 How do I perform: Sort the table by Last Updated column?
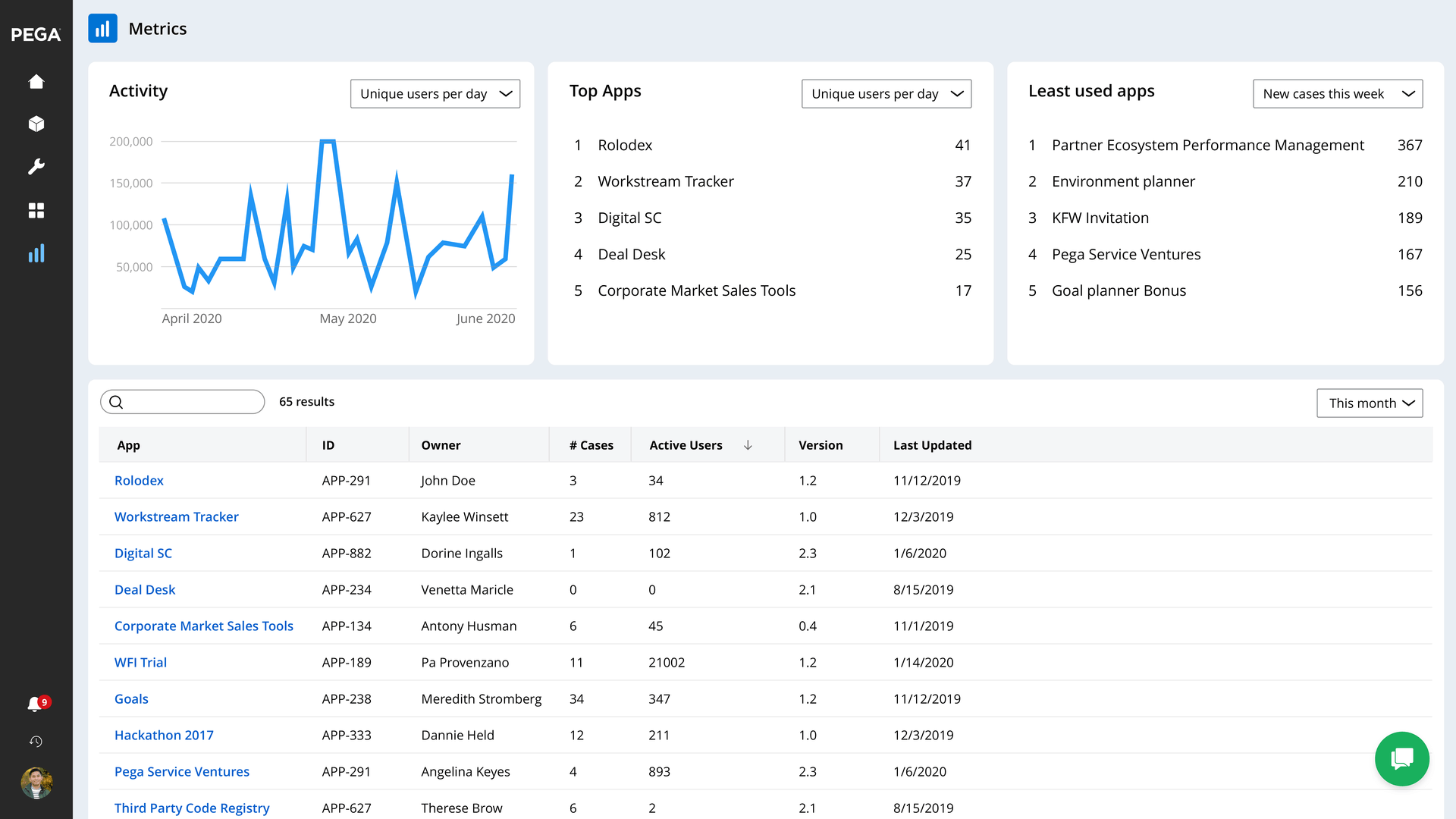932,445
